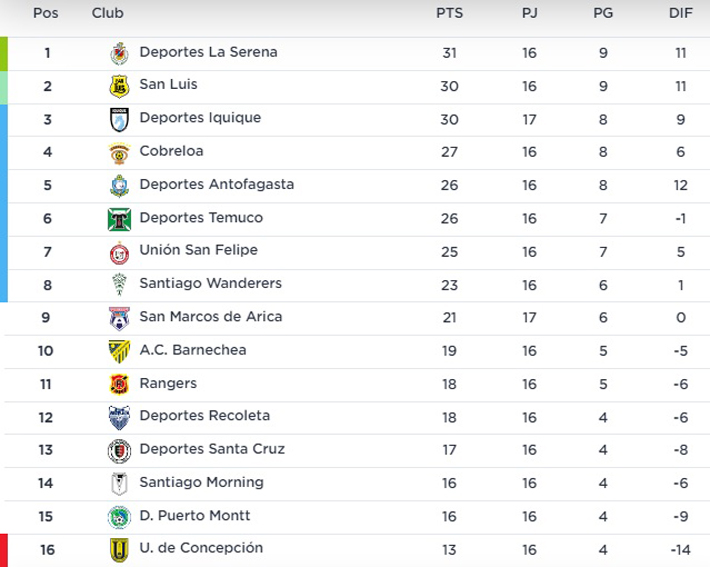Image resolution: width=710 pixels, height=567 pixels.
Task: Select the Deportes Iquique shield logo
Action: coord(120,120)
